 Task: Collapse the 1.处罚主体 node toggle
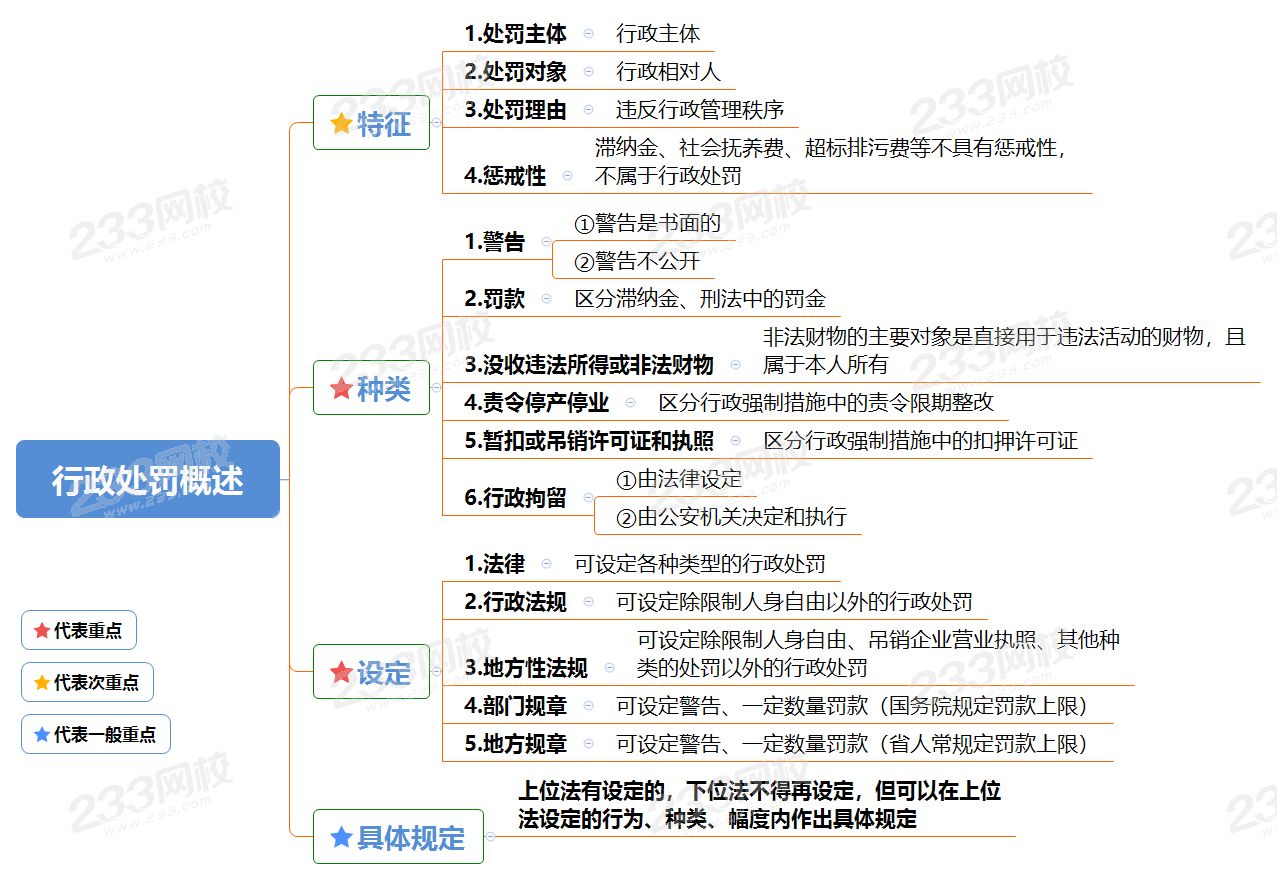588,33
